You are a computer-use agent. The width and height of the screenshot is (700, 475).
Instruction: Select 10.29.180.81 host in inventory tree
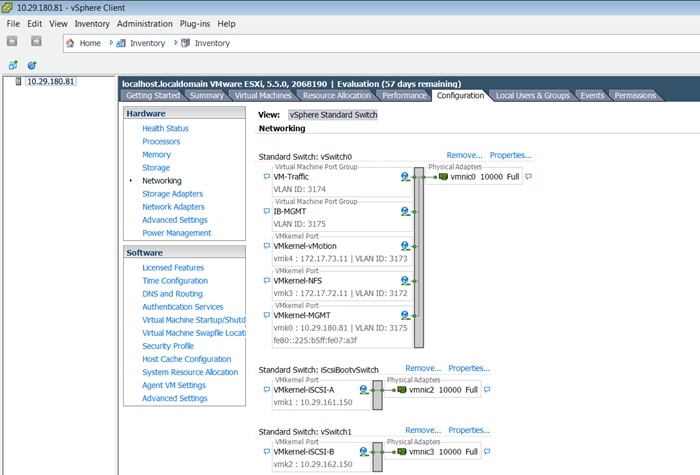point(50,81)
